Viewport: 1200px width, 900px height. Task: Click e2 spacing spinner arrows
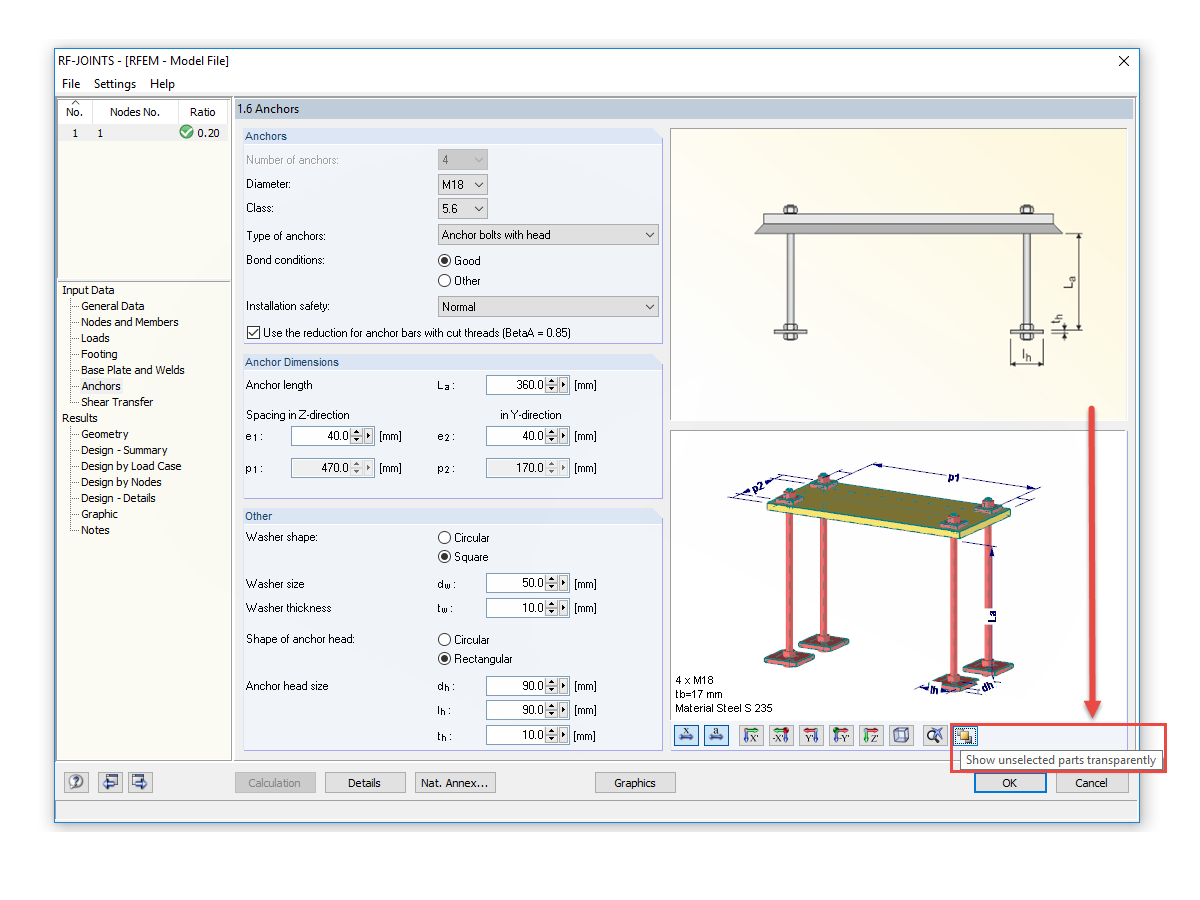[x=551, y=436]
